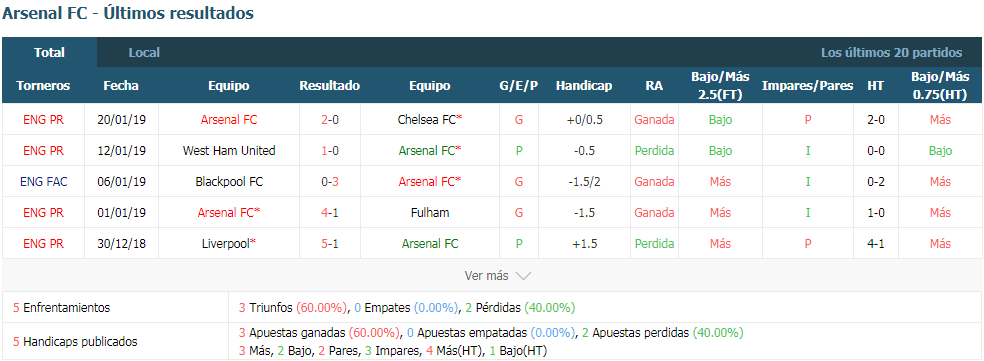Click the 5-1 Liverpool match result
Image resolution: width=984 pixels, height=361 pixels.
330,243
